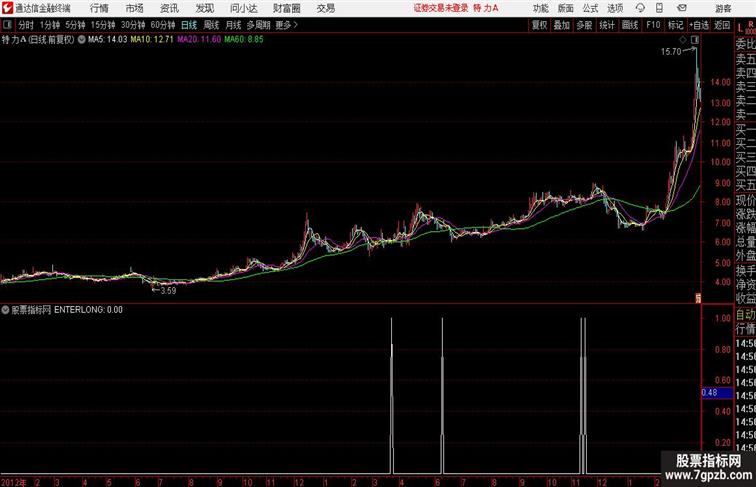Screen dimensions: 756x487
Task: Select the 月线 monthly chart tab
Action: click(233, 25)
